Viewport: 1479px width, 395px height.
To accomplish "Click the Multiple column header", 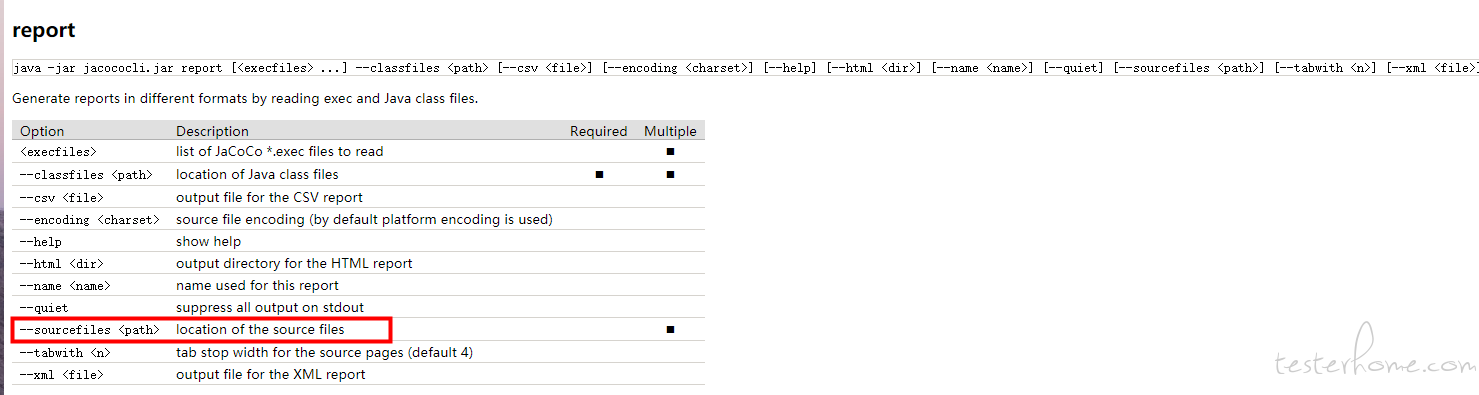I will click(670, 131).
